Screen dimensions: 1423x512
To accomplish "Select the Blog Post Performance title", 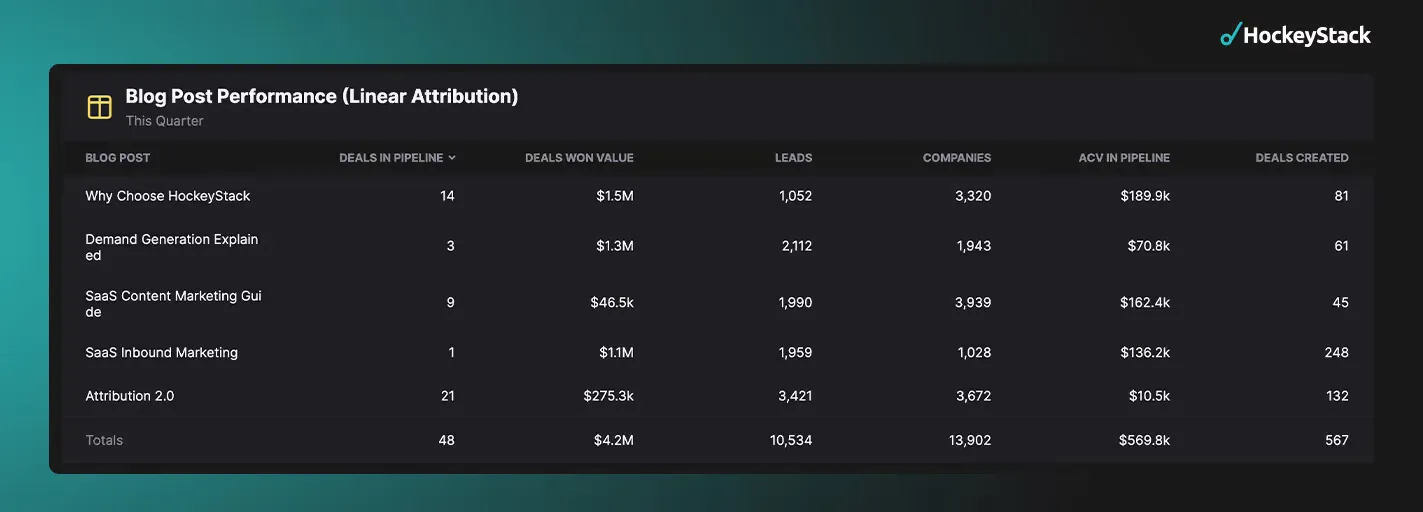I will (x=322, y=96).
